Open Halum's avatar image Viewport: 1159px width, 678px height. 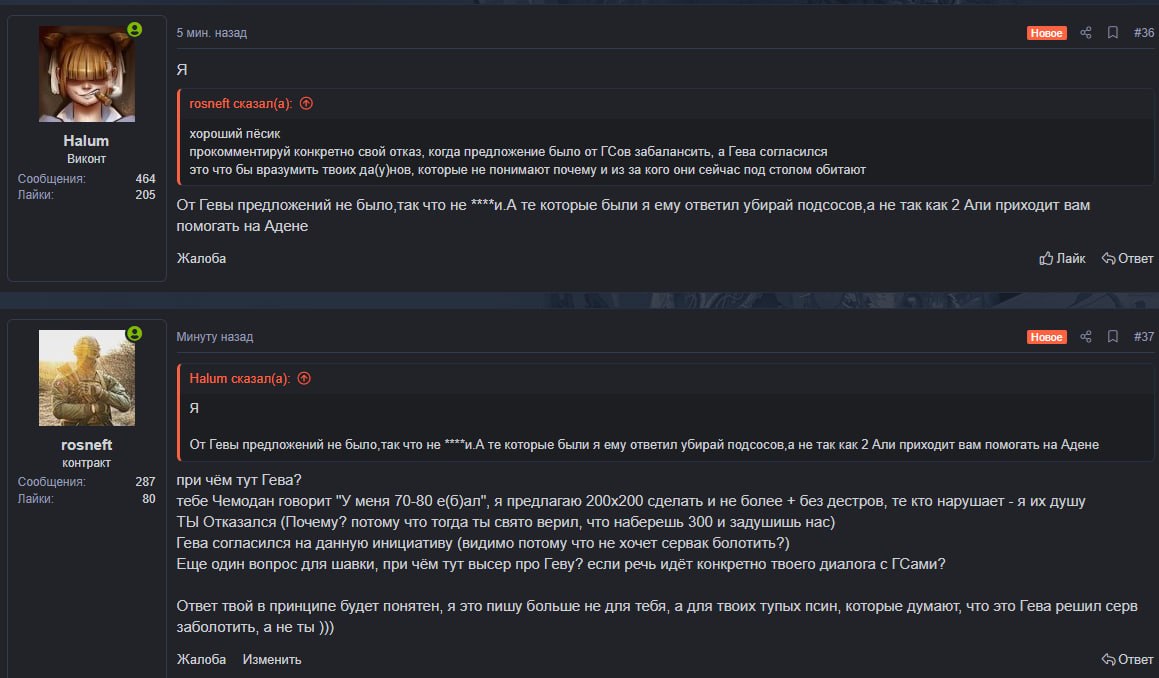86,74
